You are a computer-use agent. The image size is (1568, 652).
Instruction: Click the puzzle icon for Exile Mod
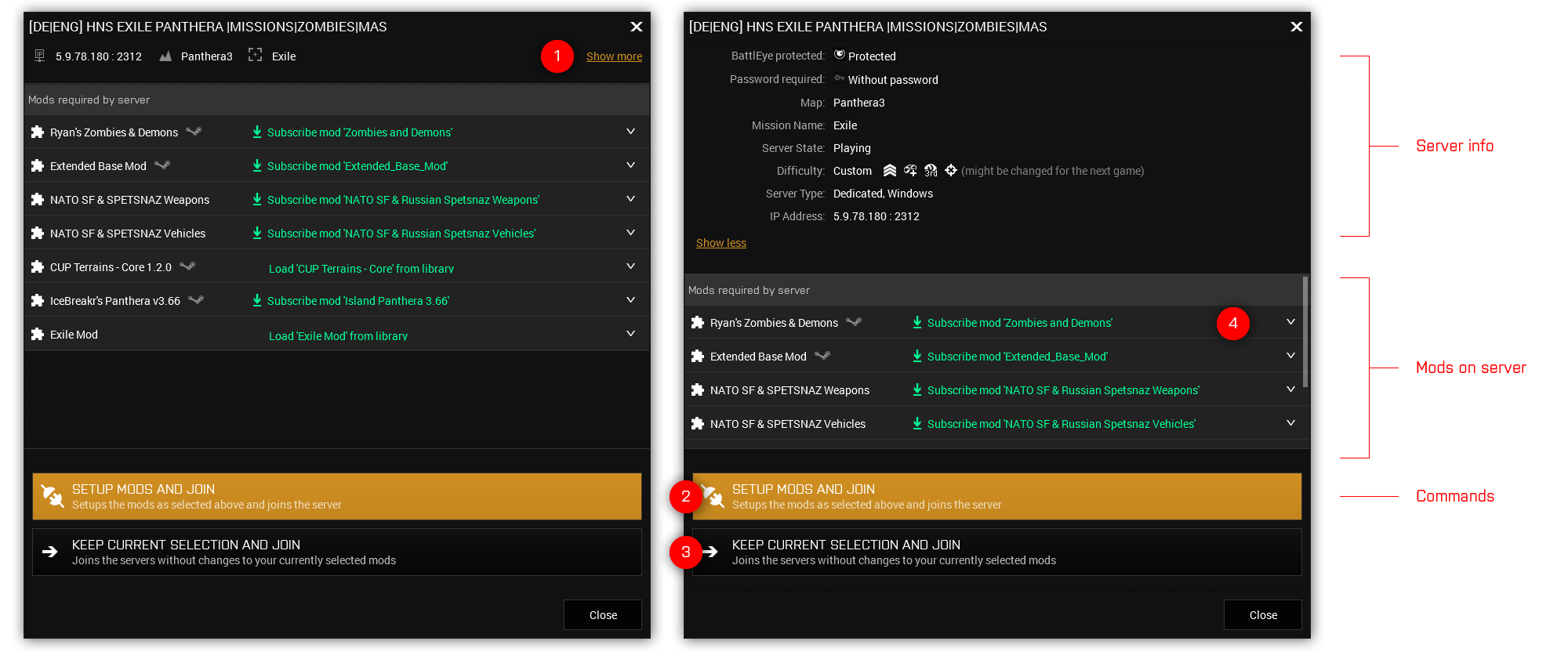37,335
